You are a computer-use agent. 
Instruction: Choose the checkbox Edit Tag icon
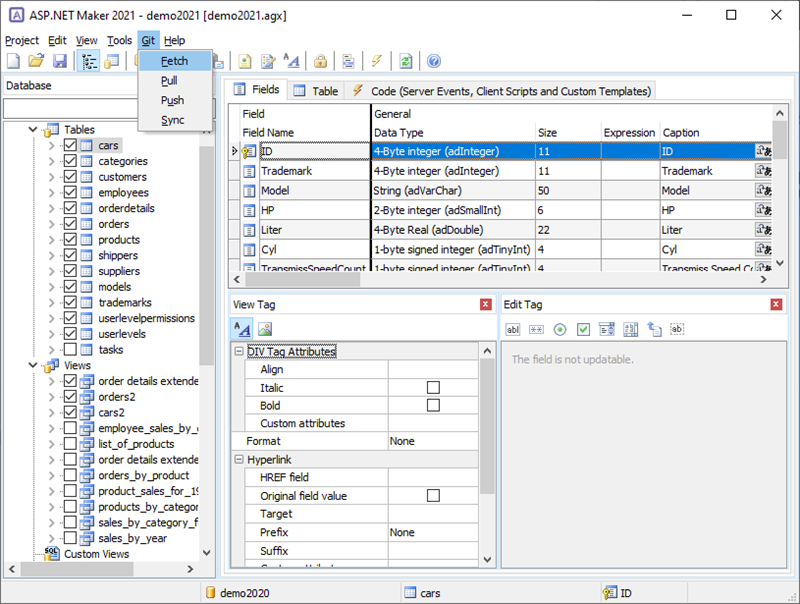583,330
